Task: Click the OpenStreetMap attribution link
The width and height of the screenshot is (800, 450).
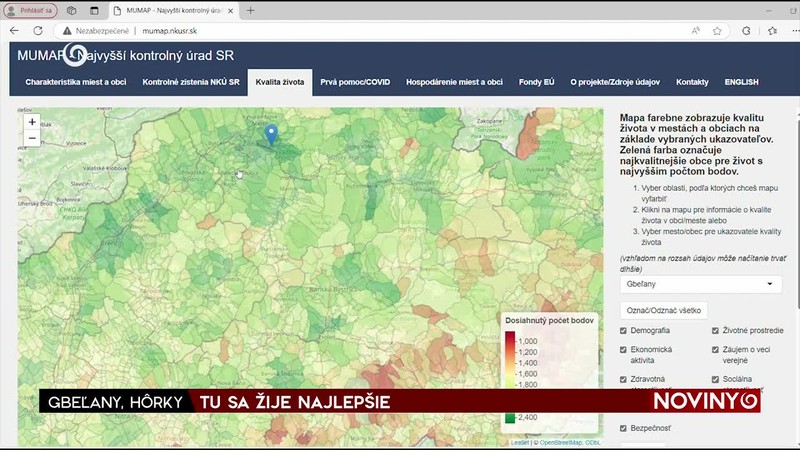Action: (x=561, y=443)
